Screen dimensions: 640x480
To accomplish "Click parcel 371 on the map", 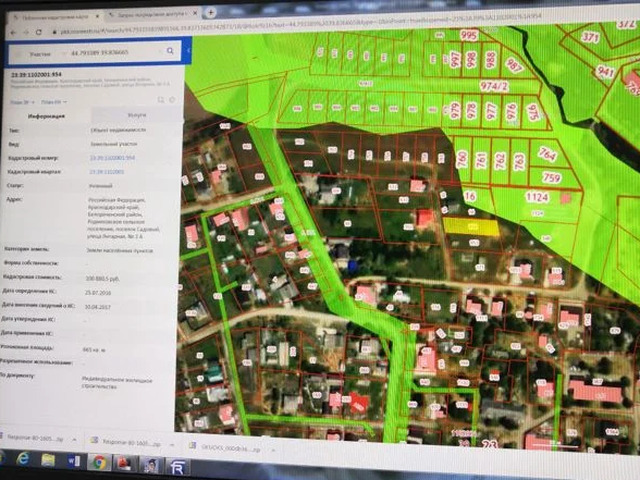I will (x=590, y=38).
